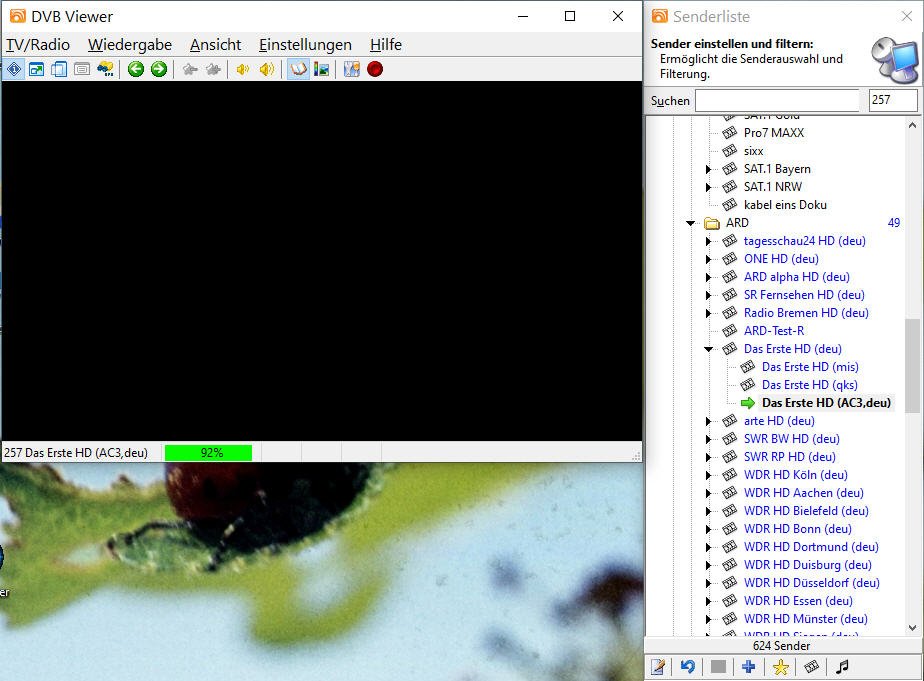Expand the arte HD (deu) entry
Screen dimensions: 924x681
pos(708,421)
